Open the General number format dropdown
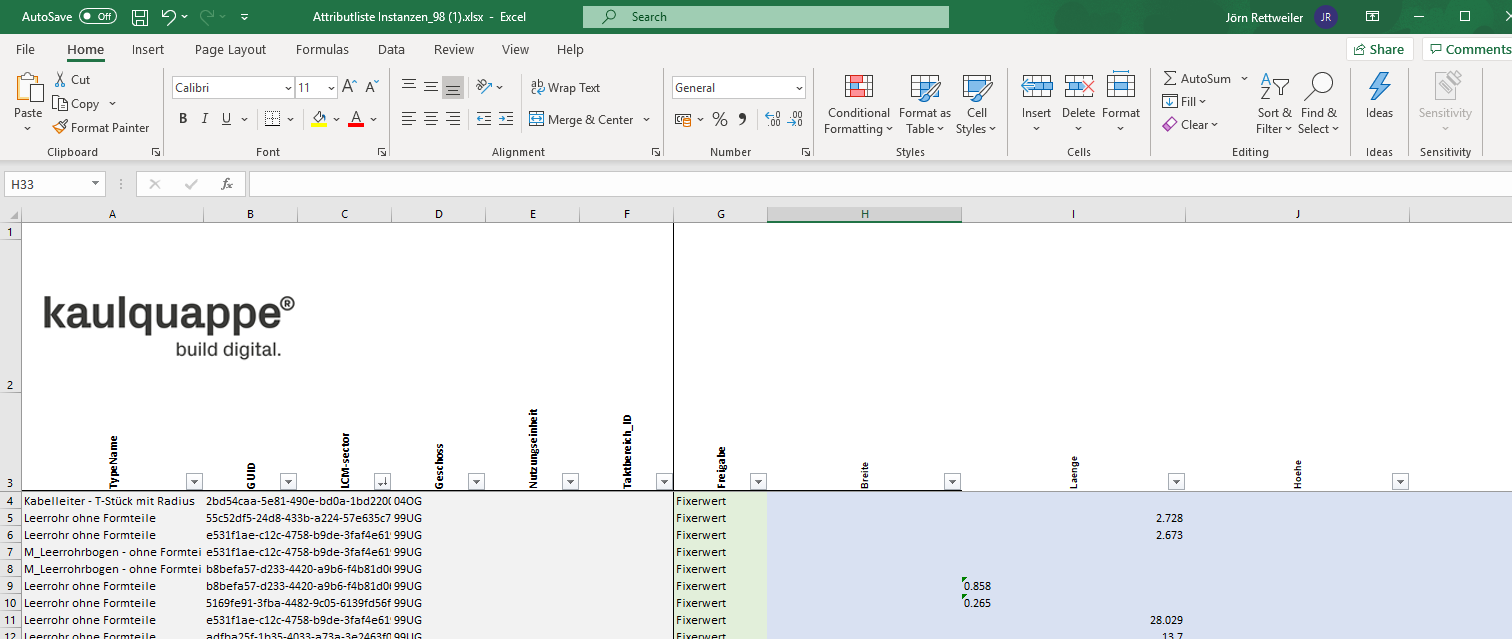 click(x=799, y=88)
